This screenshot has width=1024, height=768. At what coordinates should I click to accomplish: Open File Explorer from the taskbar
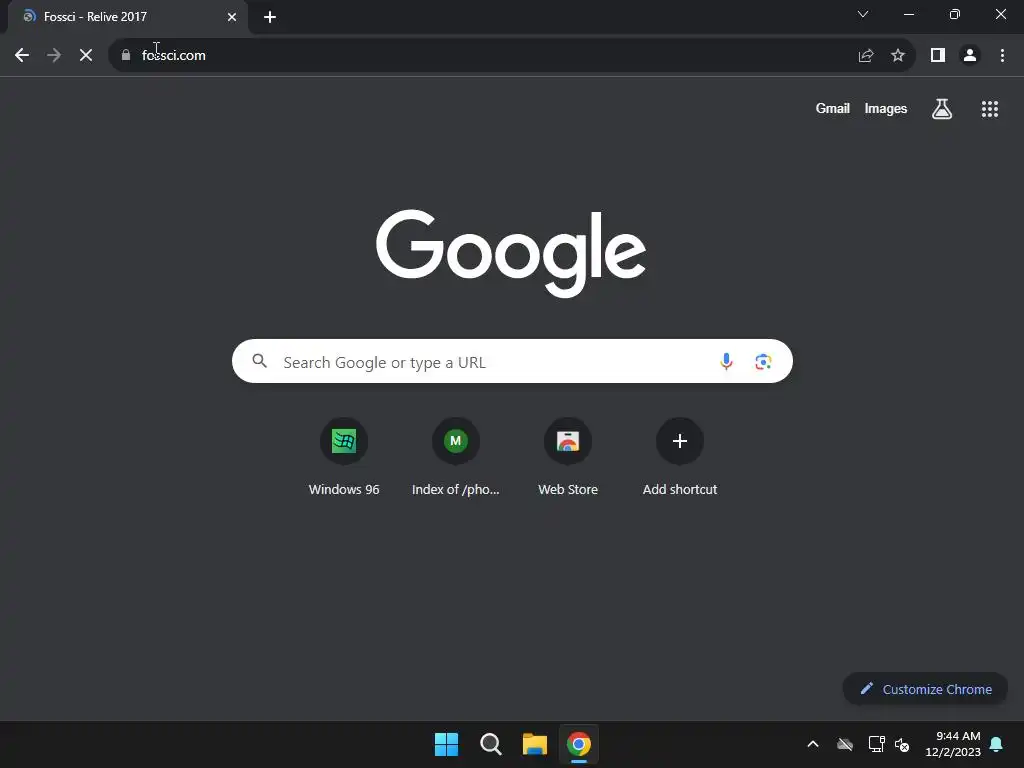coord(535,744)
